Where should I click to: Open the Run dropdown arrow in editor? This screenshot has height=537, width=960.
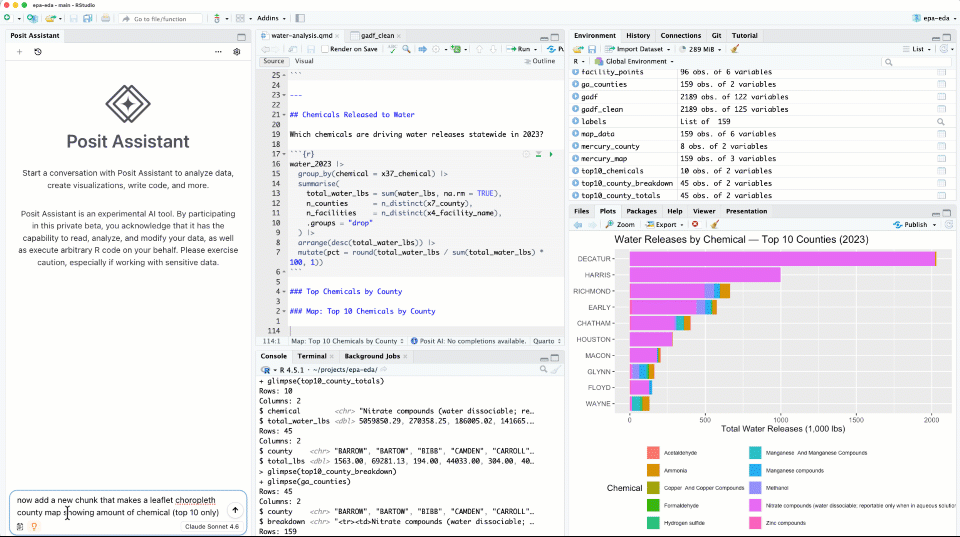[536, 49]
